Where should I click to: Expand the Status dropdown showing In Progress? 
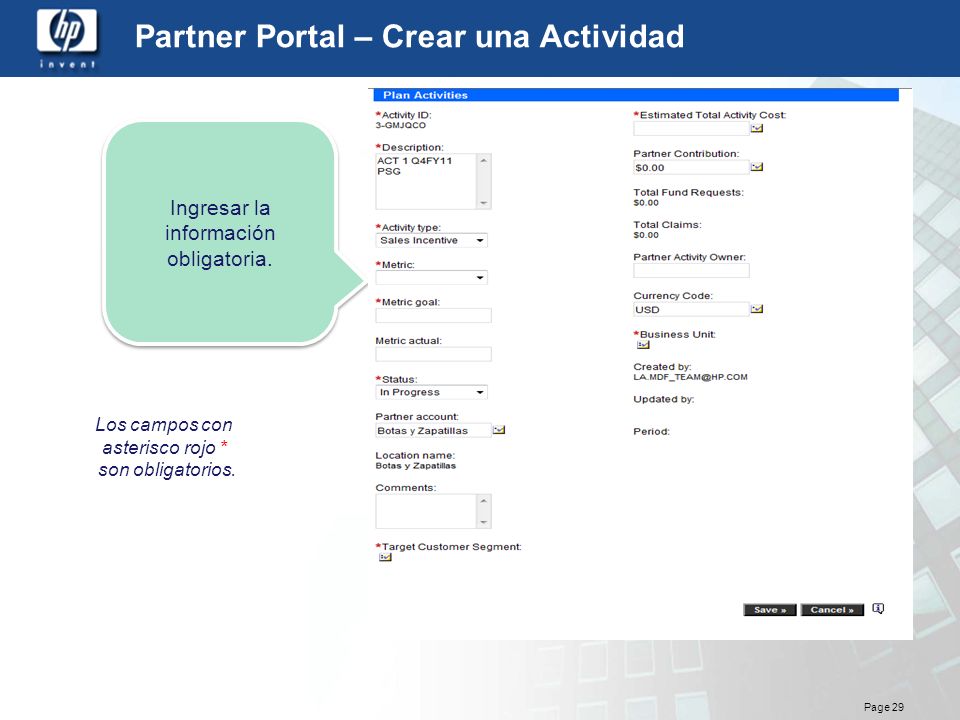tap(481, 392)
